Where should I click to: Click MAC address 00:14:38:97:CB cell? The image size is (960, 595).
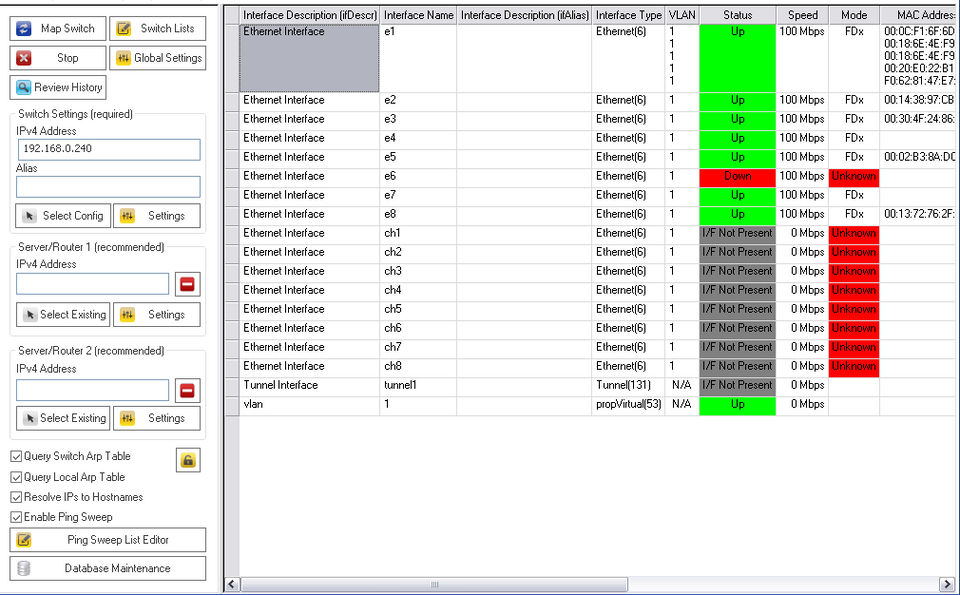click(x=918, y=100)
